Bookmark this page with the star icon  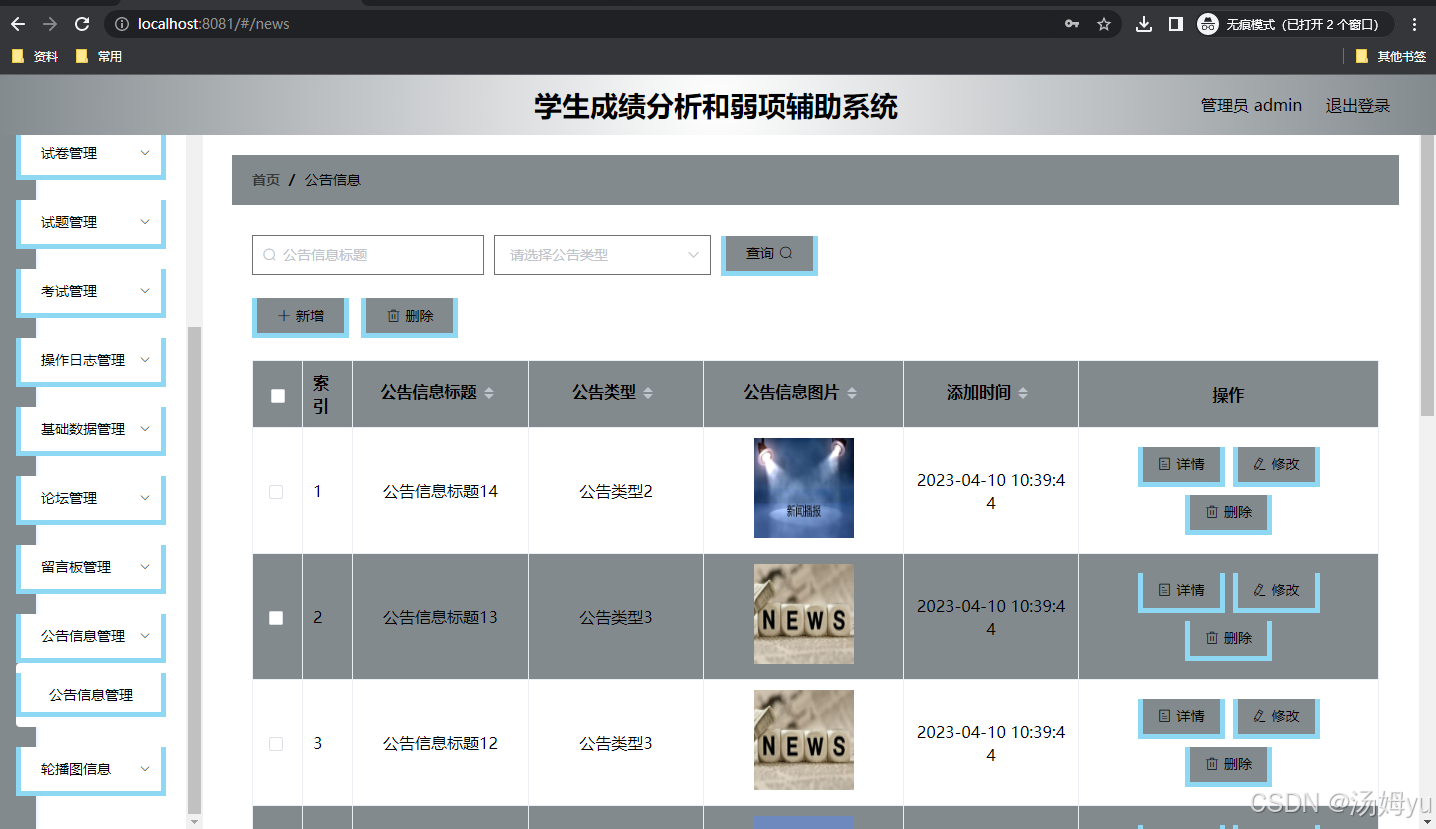[x=1104, y=24]
